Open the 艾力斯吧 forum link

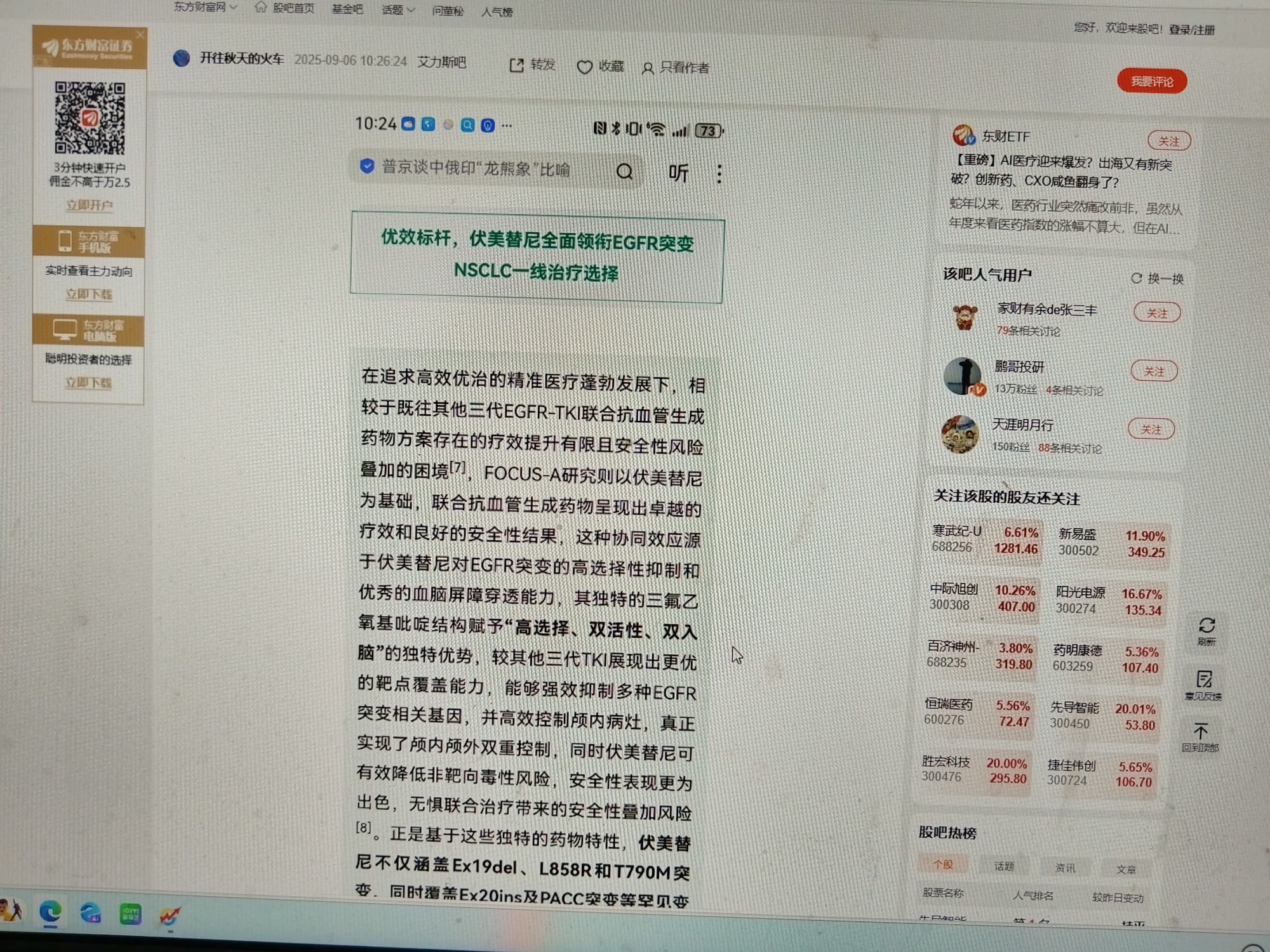pyautogui.click(x=442, y=62)
